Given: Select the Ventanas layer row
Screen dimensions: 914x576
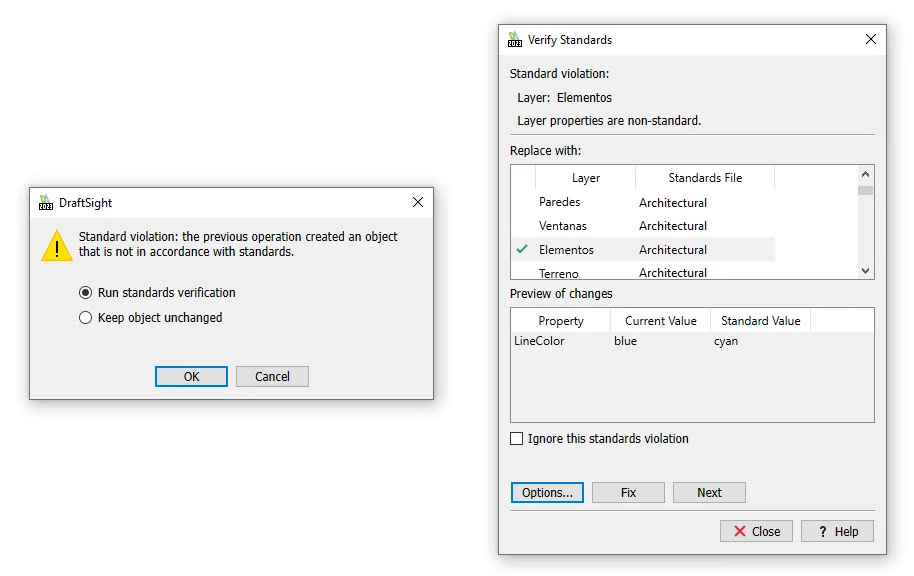Looking at the screenshot, I should point(563,226).
